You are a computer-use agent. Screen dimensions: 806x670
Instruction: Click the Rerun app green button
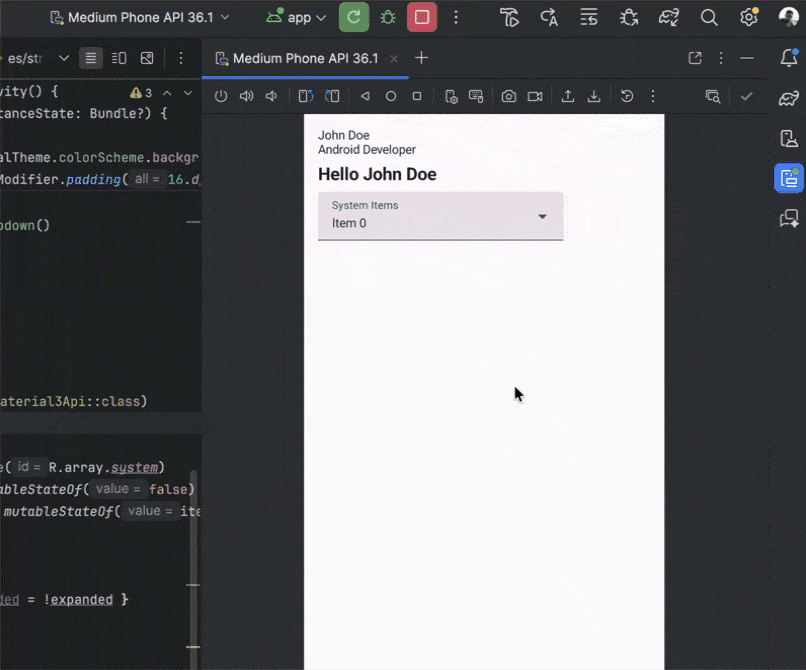click(x=354, y=17)
